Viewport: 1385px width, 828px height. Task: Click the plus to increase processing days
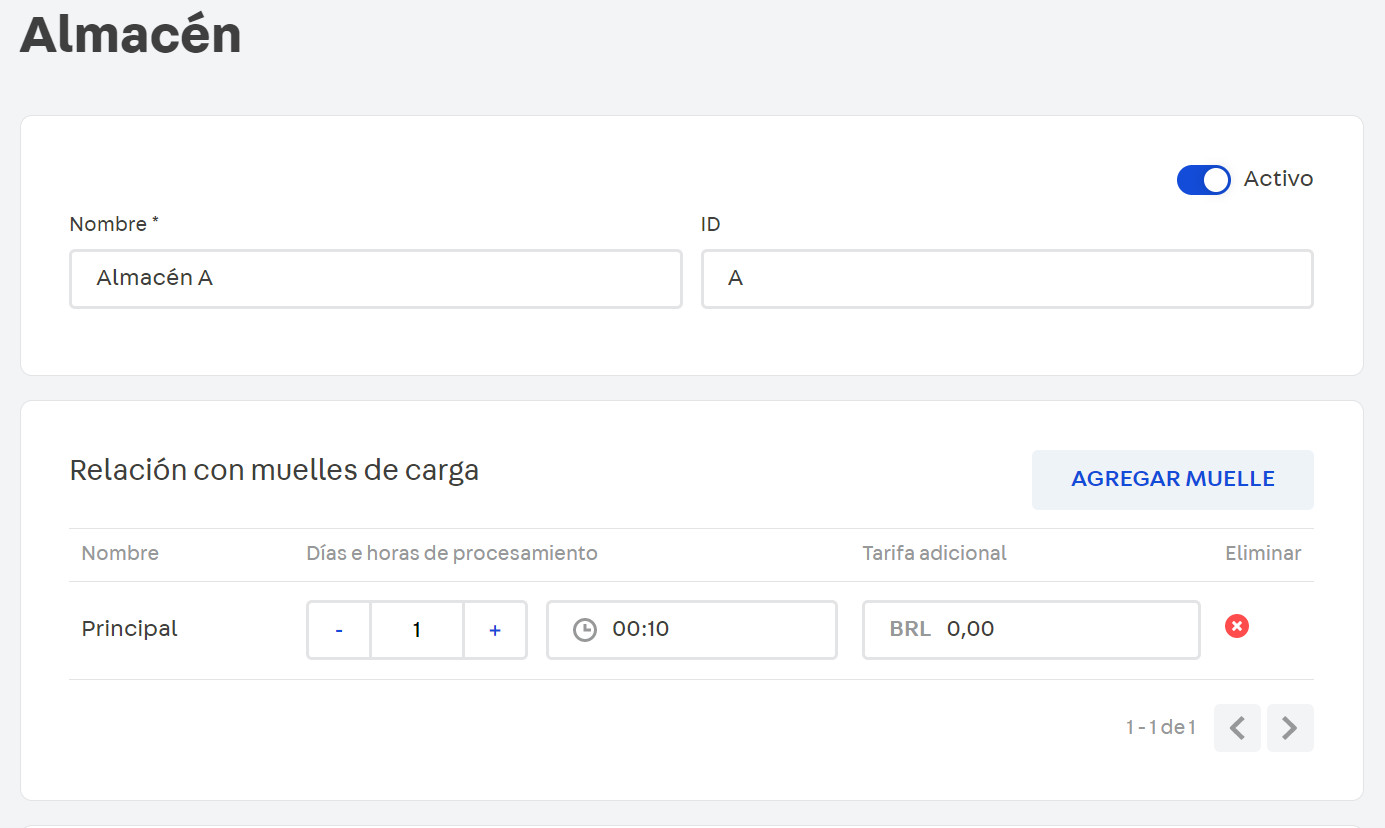[495, 629]
